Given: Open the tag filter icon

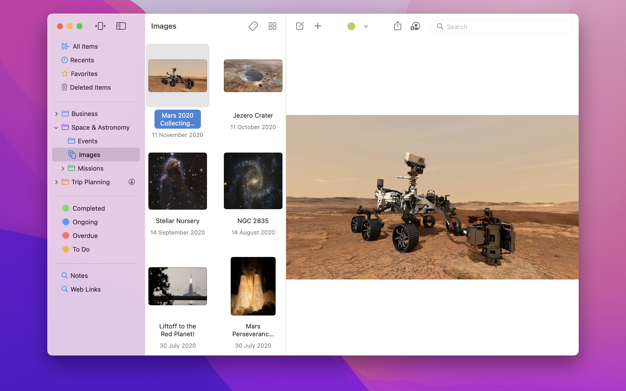Looking at the screenshot, I should tap(253, 26).
